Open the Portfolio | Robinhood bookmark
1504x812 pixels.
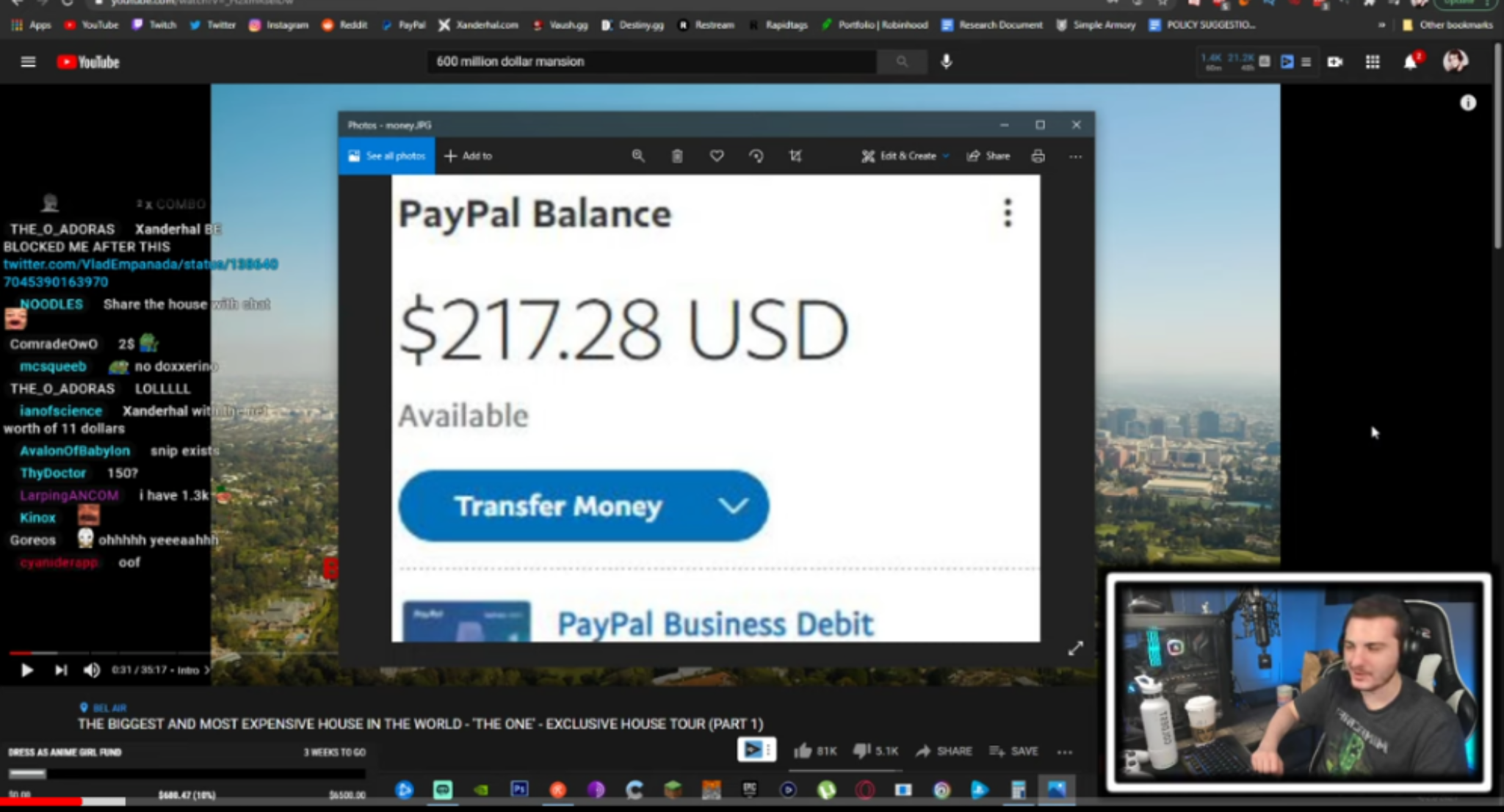[875, 24]
